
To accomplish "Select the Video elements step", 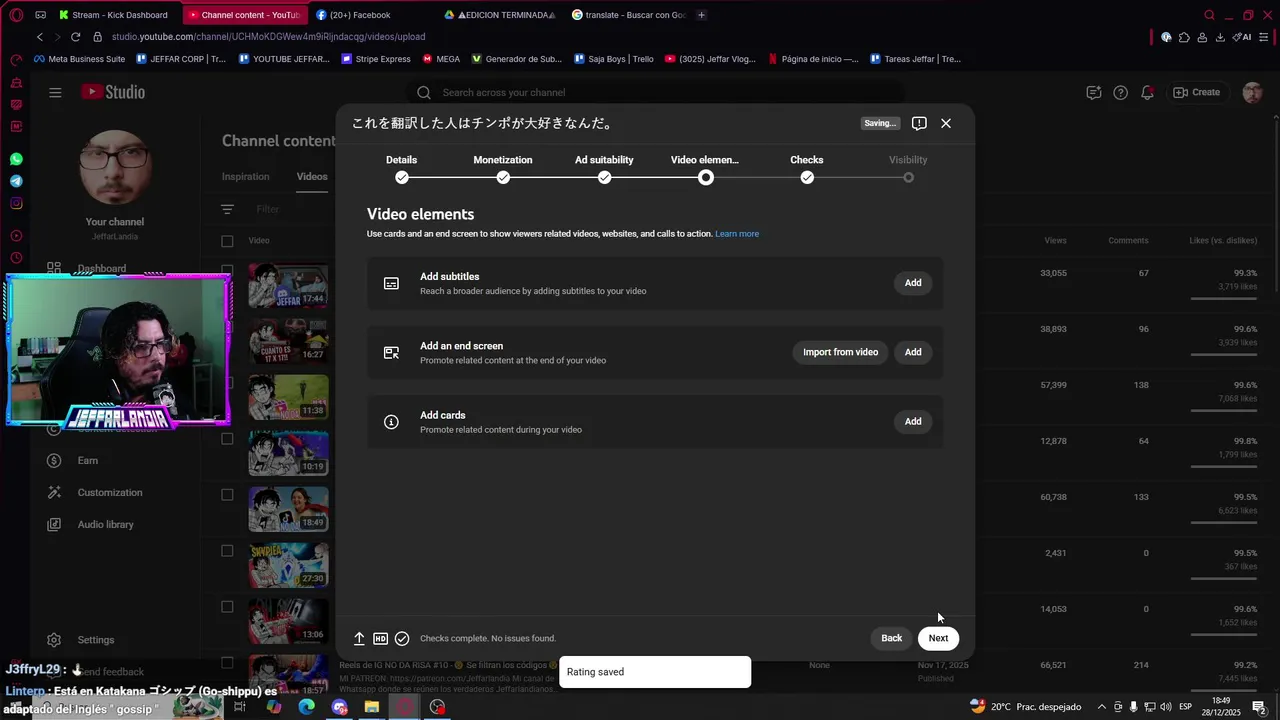I will 705,168.
